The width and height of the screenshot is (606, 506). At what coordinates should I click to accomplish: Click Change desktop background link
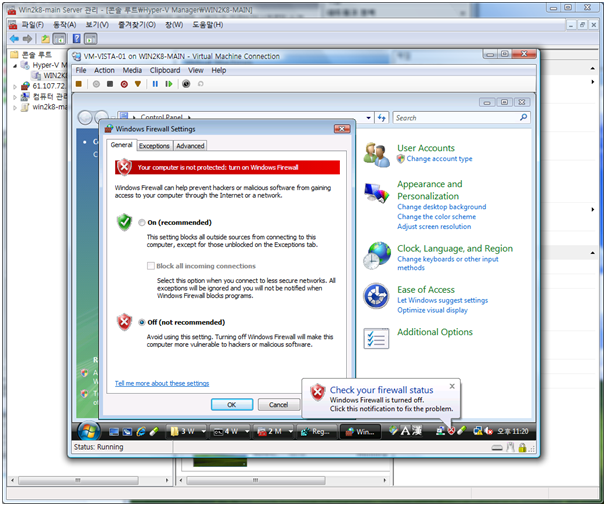pos(442,207)
